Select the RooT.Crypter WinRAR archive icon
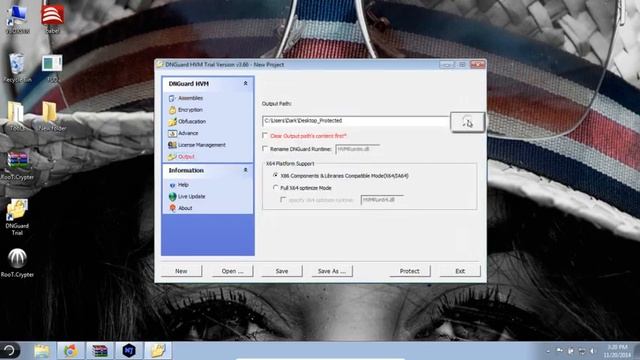 pos(17,166)
